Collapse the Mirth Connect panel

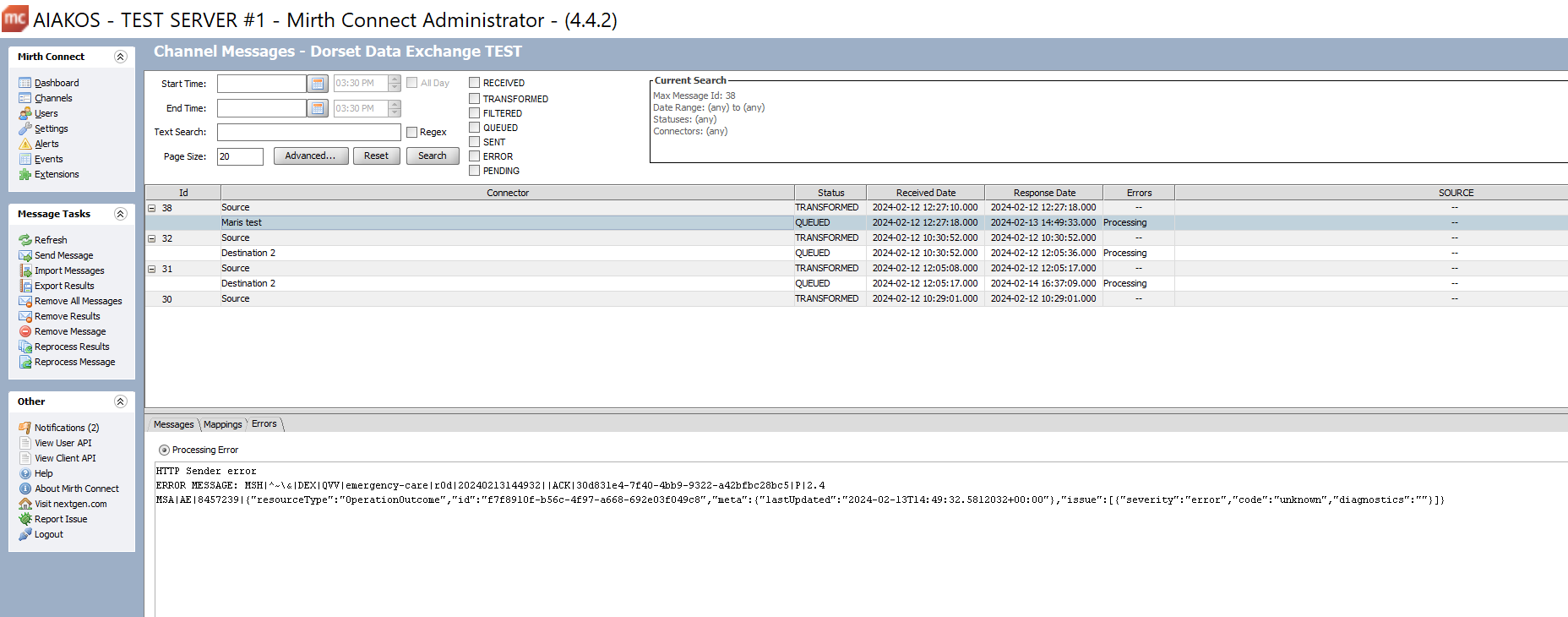click(120, 57)
